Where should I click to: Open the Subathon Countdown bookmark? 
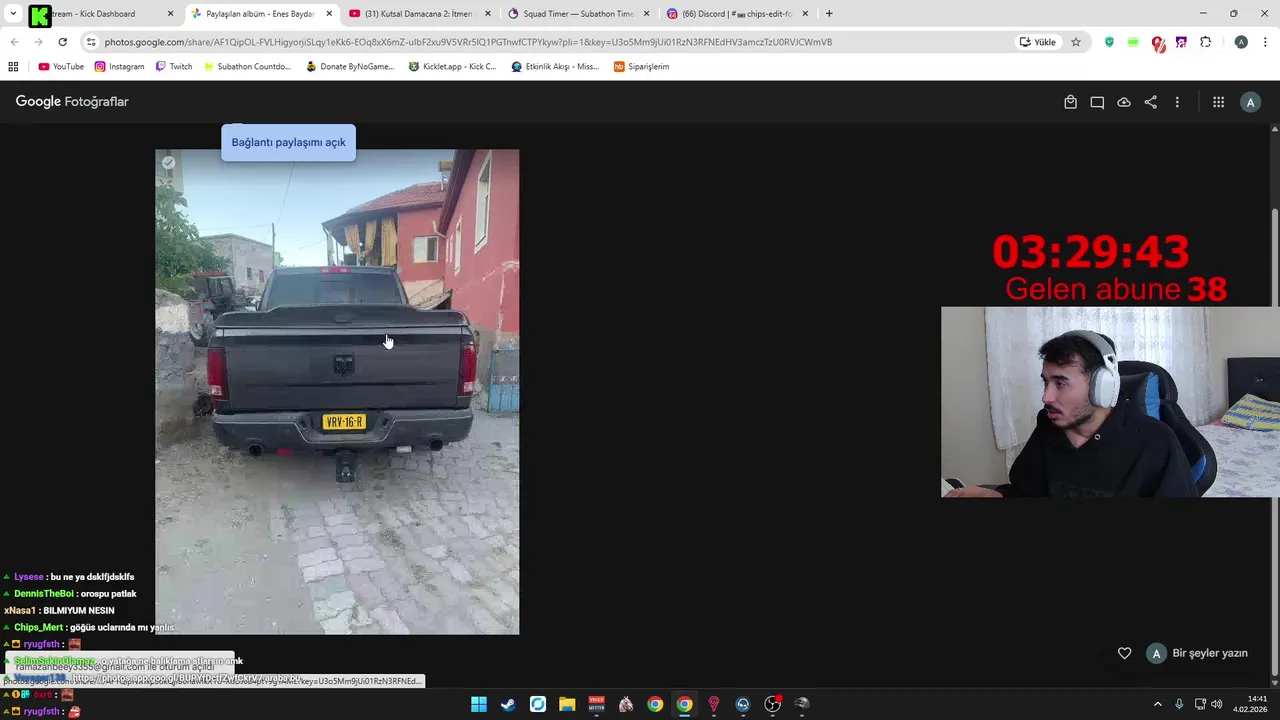pyautogui.click(x=247, y=67)
